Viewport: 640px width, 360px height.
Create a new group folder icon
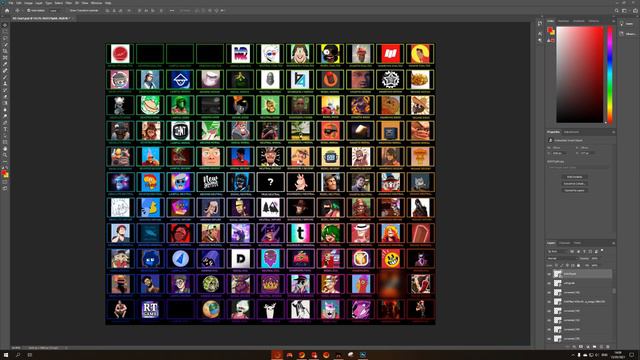(594, 347)
